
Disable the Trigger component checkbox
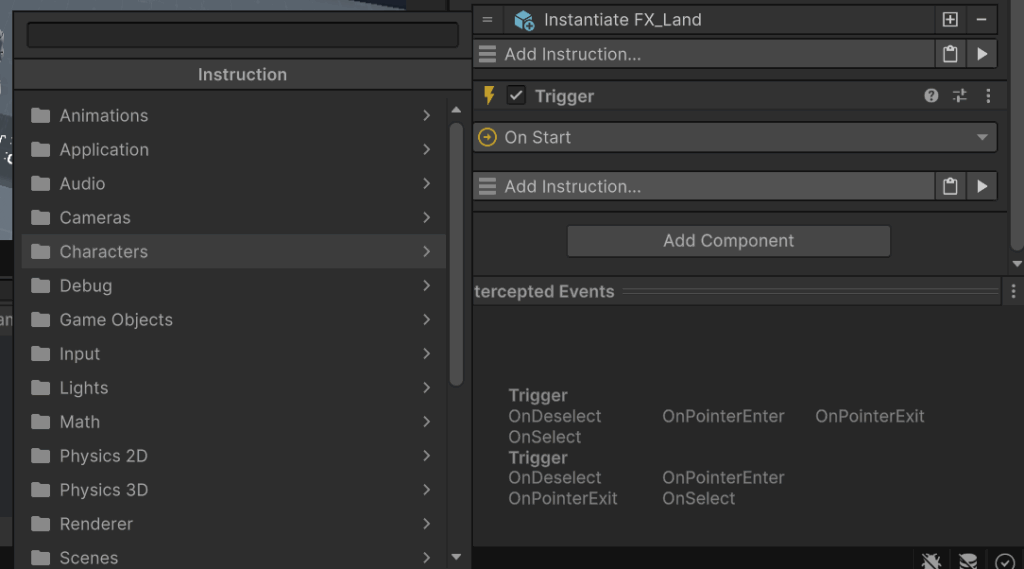(516, 96)
